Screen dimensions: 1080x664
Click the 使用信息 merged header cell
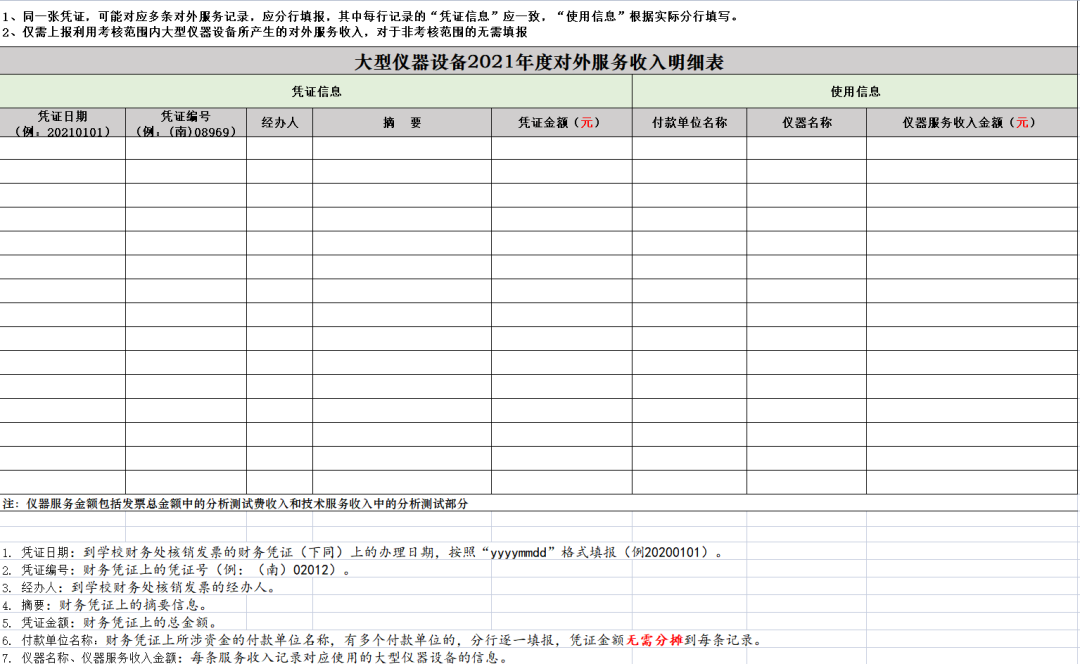[855, 92]
